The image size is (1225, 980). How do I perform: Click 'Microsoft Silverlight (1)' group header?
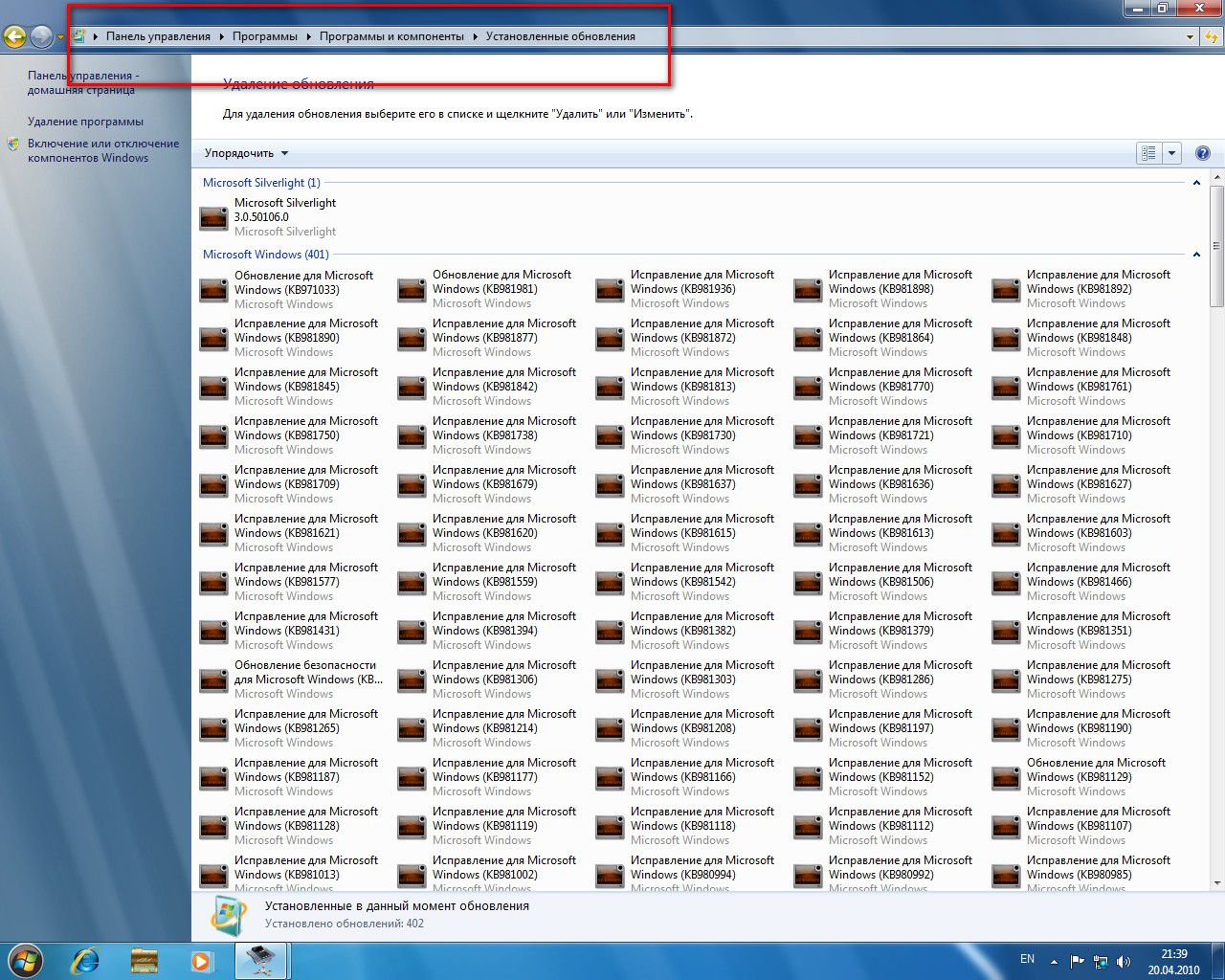261,183
